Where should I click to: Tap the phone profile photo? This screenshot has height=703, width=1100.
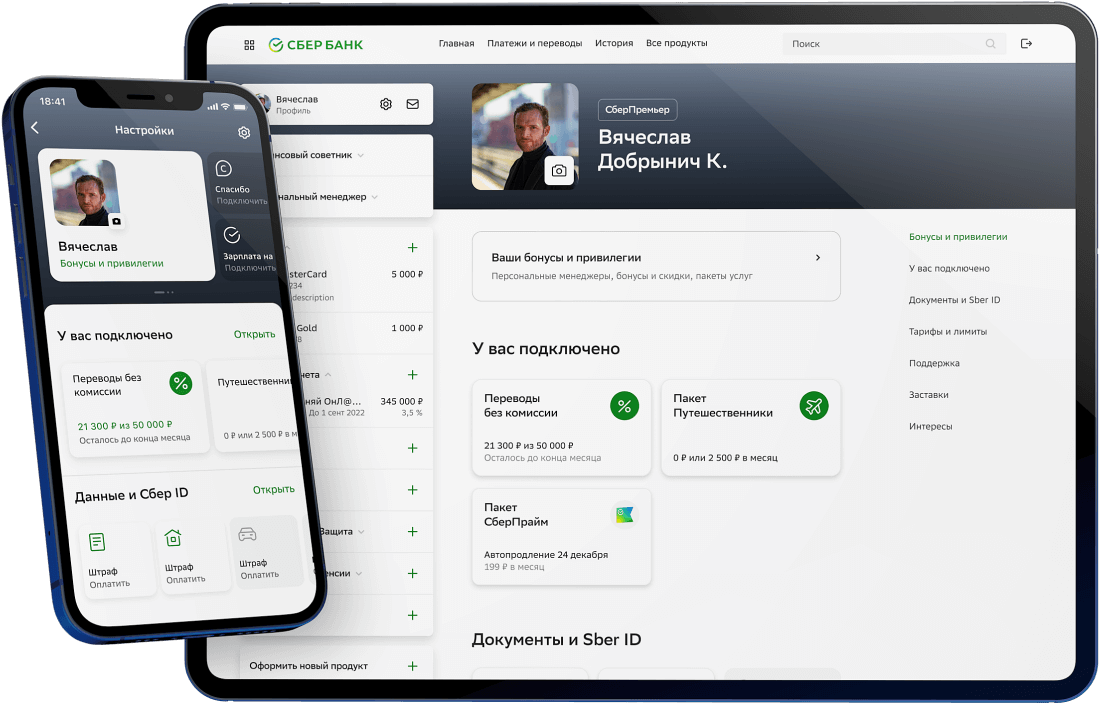(86, 193)
